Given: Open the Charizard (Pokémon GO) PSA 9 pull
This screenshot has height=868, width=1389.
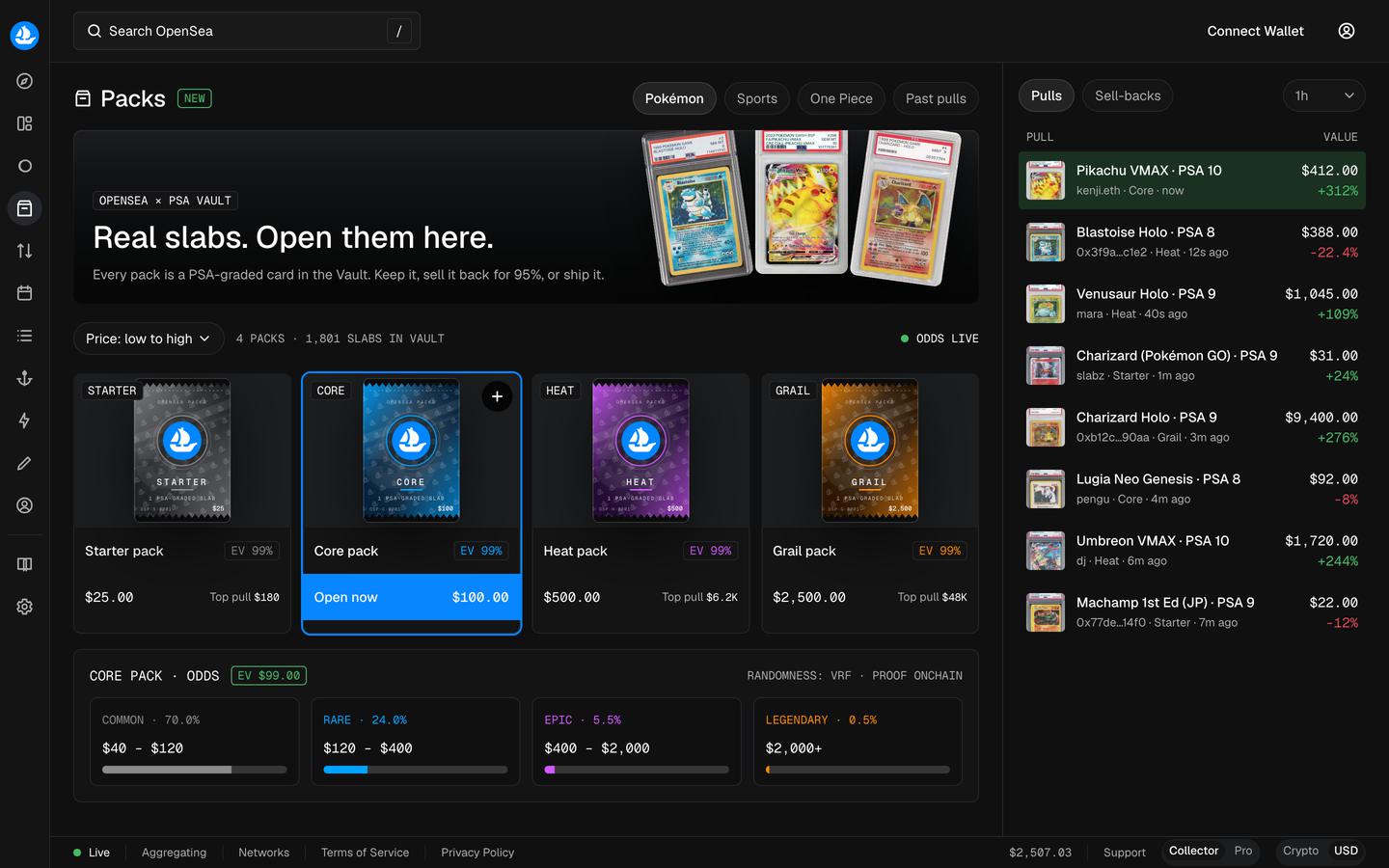Looking at the screenshot, I should 1192,366.
